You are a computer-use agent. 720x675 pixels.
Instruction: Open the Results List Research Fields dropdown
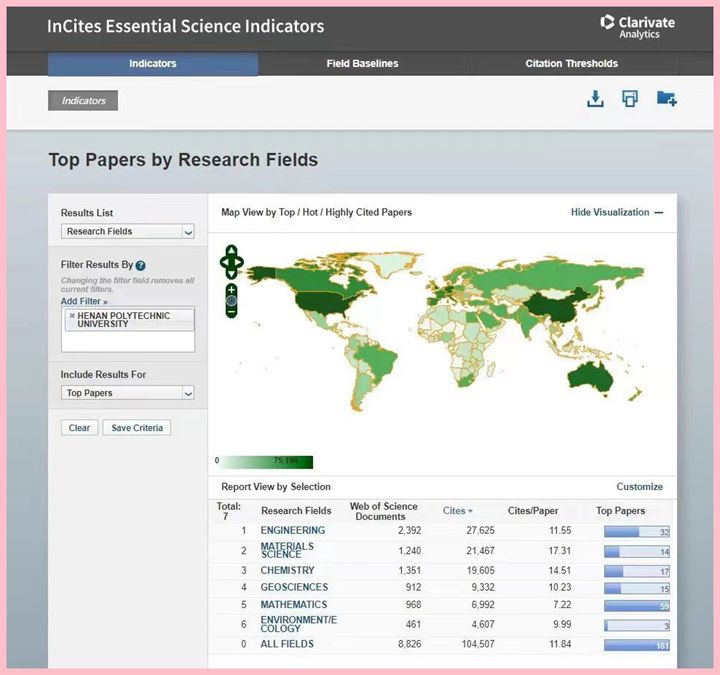pos(128,231)
